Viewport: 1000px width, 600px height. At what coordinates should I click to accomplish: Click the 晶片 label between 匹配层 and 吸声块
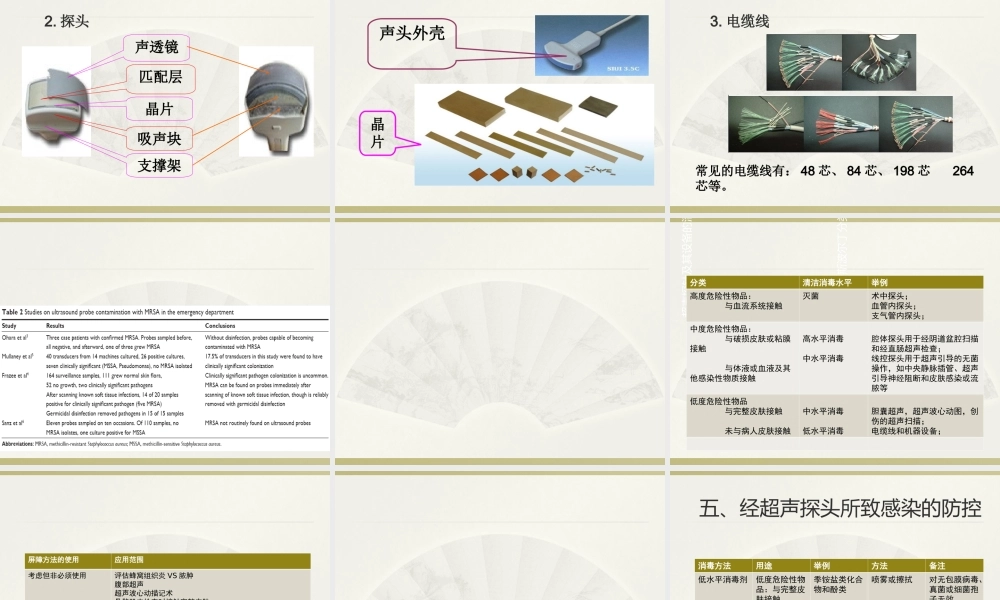[159, 109]
